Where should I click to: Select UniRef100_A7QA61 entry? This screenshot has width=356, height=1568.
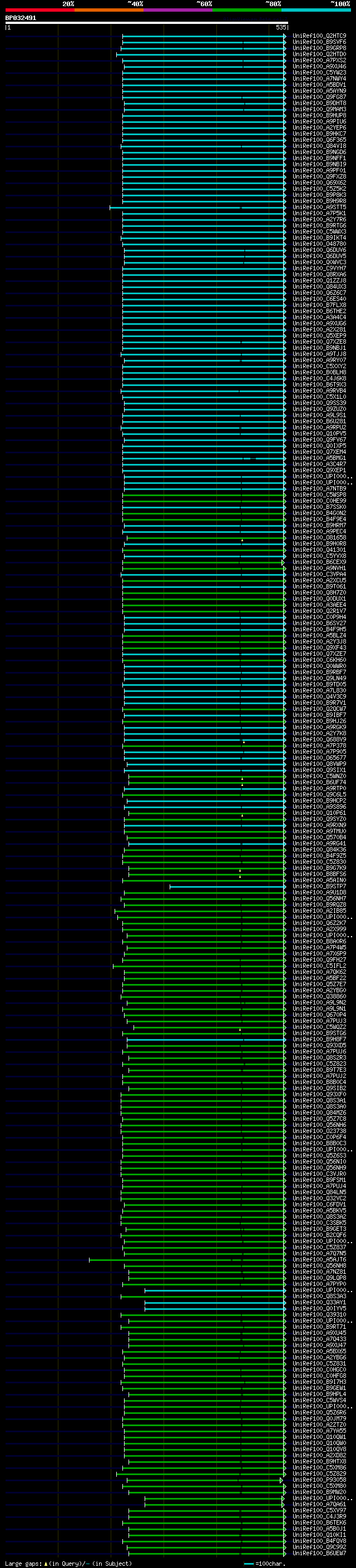[x=319, y=1504]
